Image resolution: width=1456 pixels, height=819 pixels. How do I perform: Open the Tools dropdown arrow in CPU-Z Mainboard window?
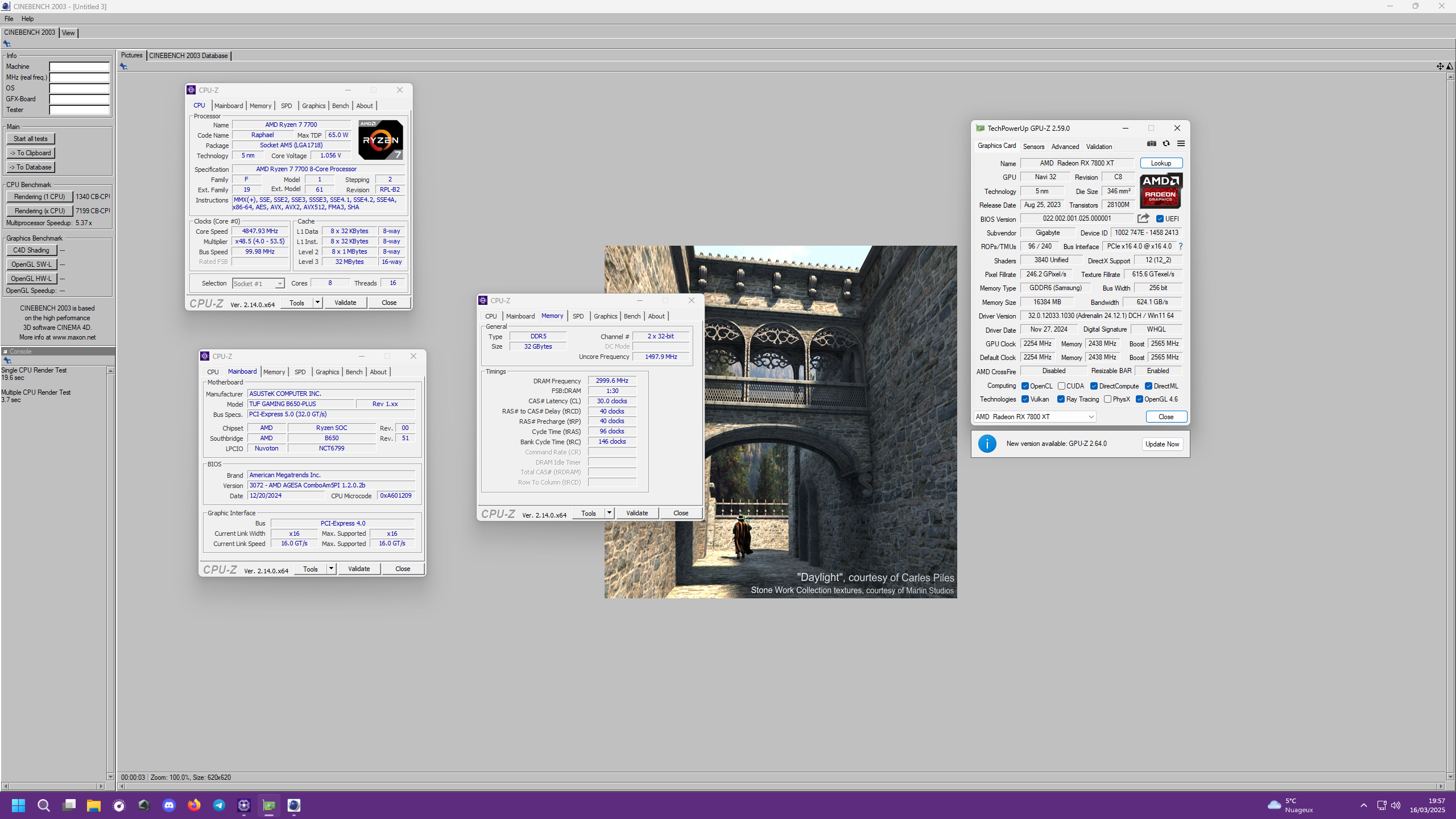pos(331,569)
